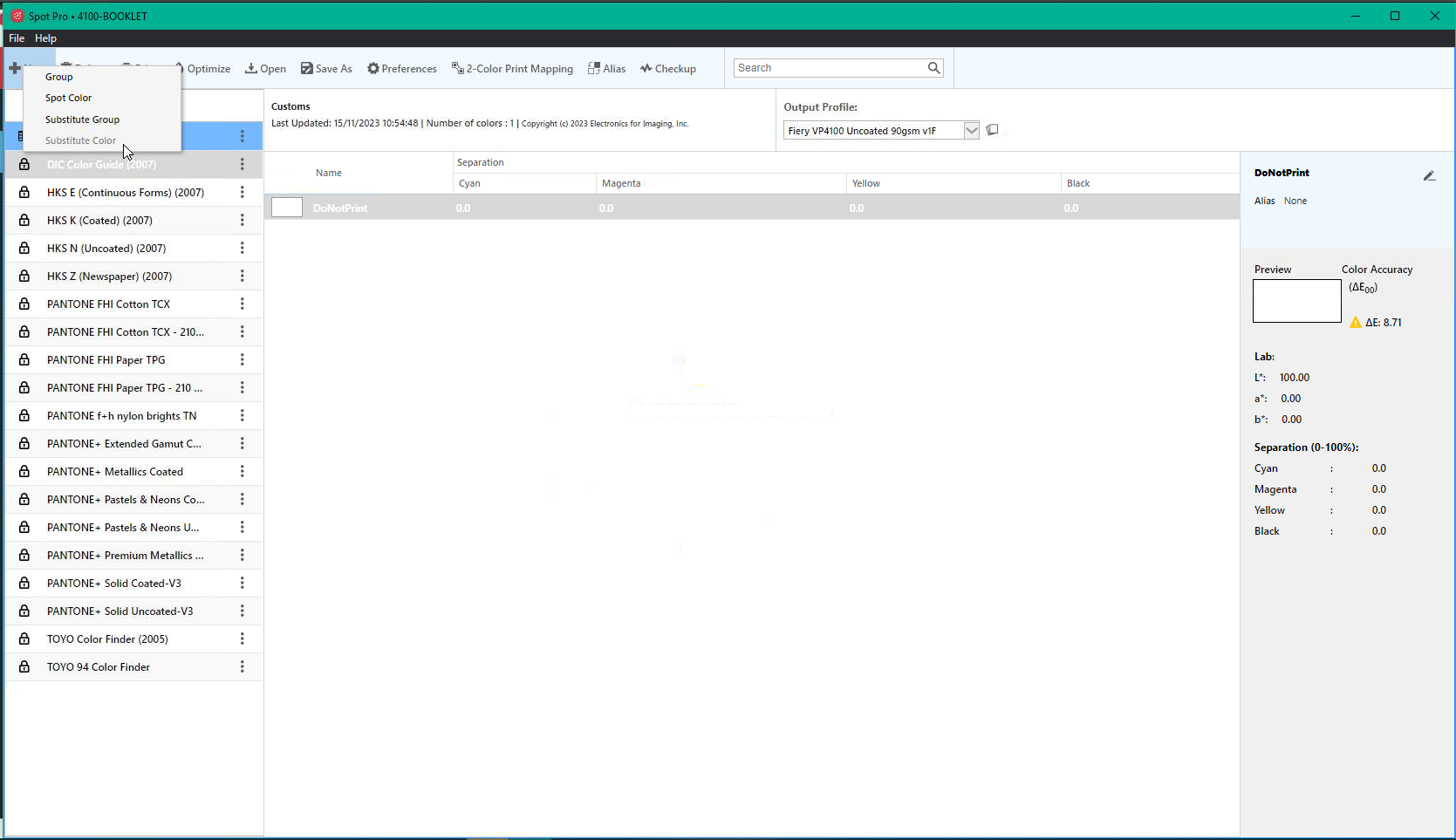Image resolution: width=1456 pixels, height=840 pixels.
Task: Click the Alias value None
Action: point(1295,201)
